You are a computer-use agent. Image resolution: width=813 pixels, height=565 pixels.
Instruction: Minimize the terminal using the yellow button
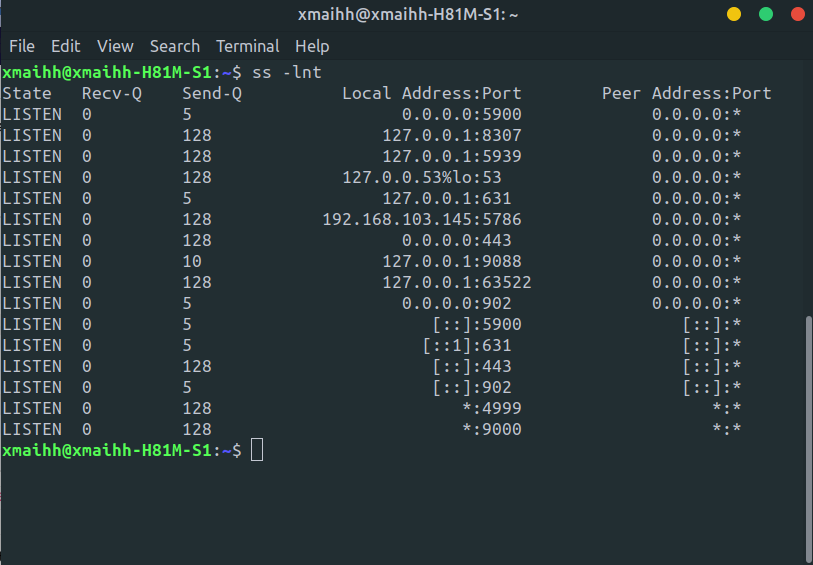click(x=734, y=14)
